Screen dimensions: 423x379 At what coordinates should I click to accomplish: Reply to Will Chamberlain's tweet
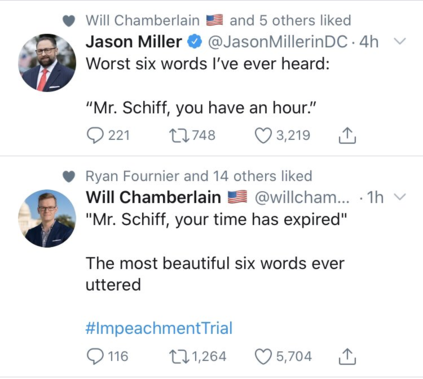pyautogui.click(x=95, y=356)
